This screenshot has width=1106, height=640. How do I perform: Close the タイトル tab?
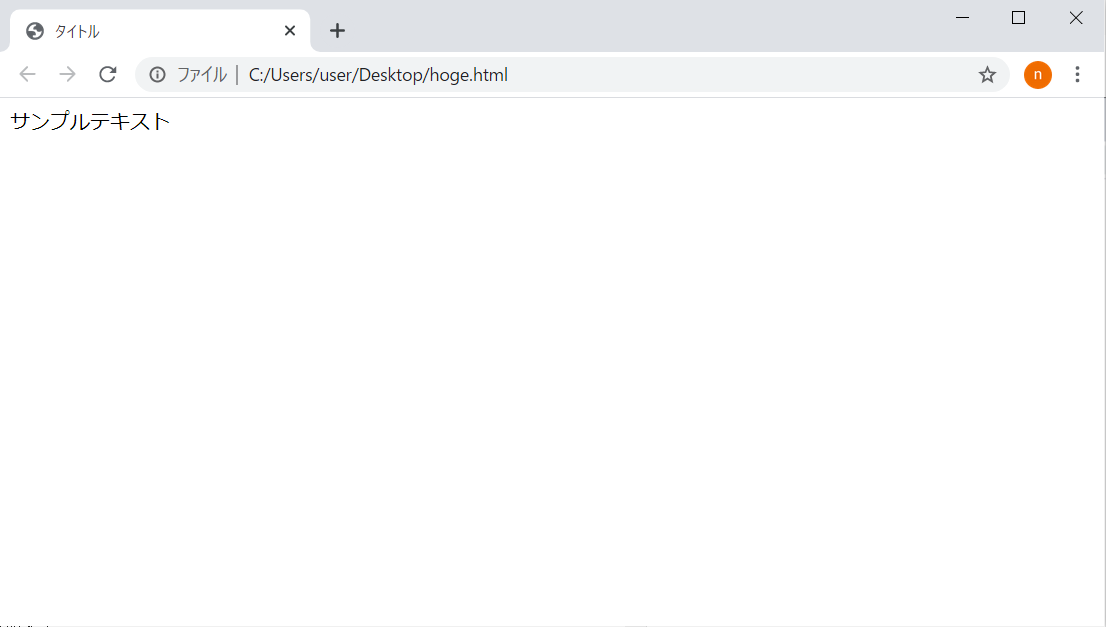point(289,30)
